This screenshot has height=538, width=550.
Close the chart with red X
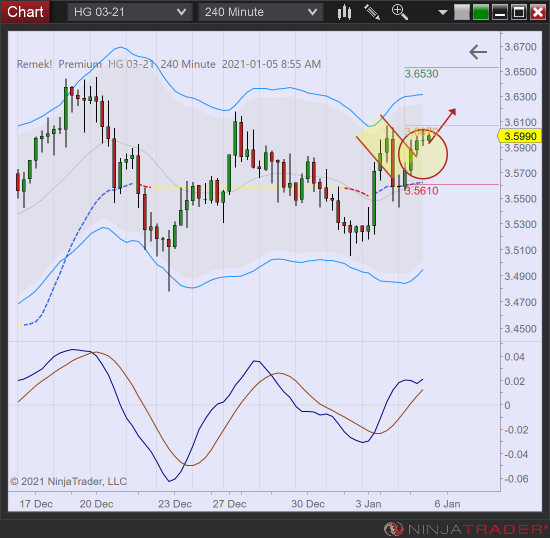(x=537, y=13)
